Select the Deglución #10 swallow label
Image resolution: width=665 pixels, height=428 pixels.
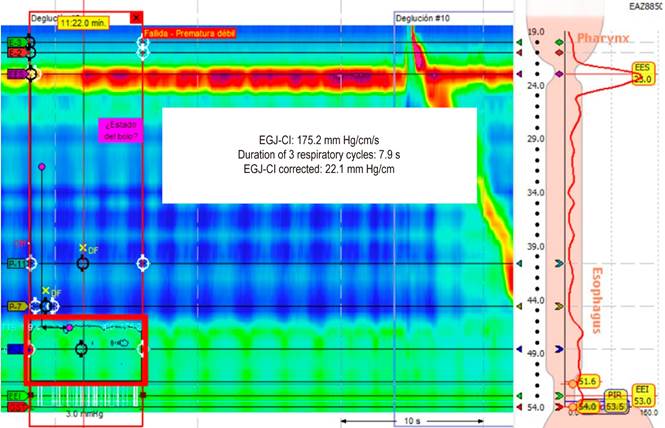coord(424,18)
